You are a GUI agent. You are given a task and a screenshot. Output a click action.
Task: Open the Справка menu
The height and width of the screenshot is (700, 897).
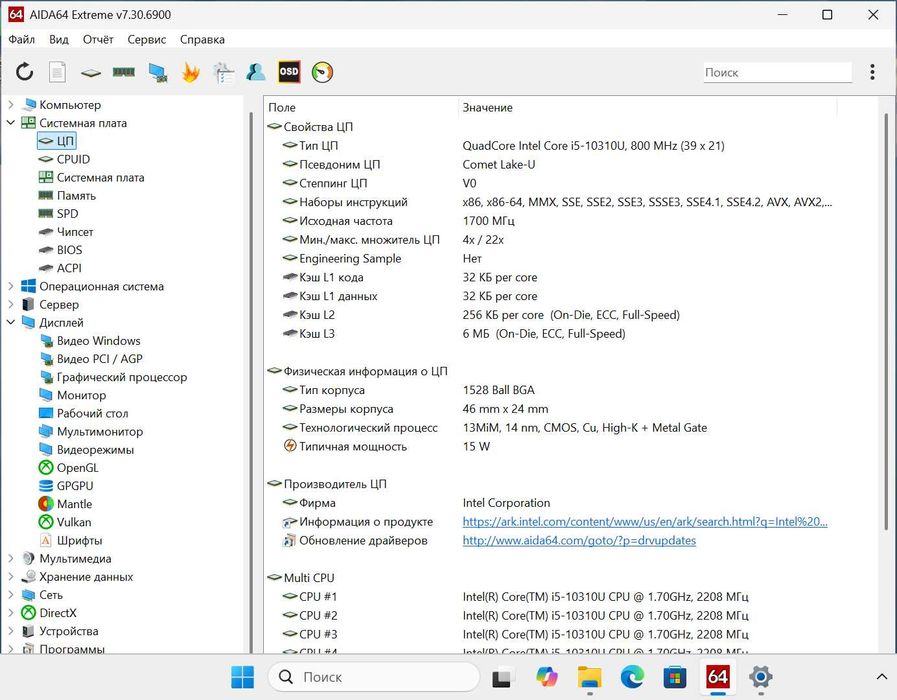pyautogui.click(x=202, y=39)
